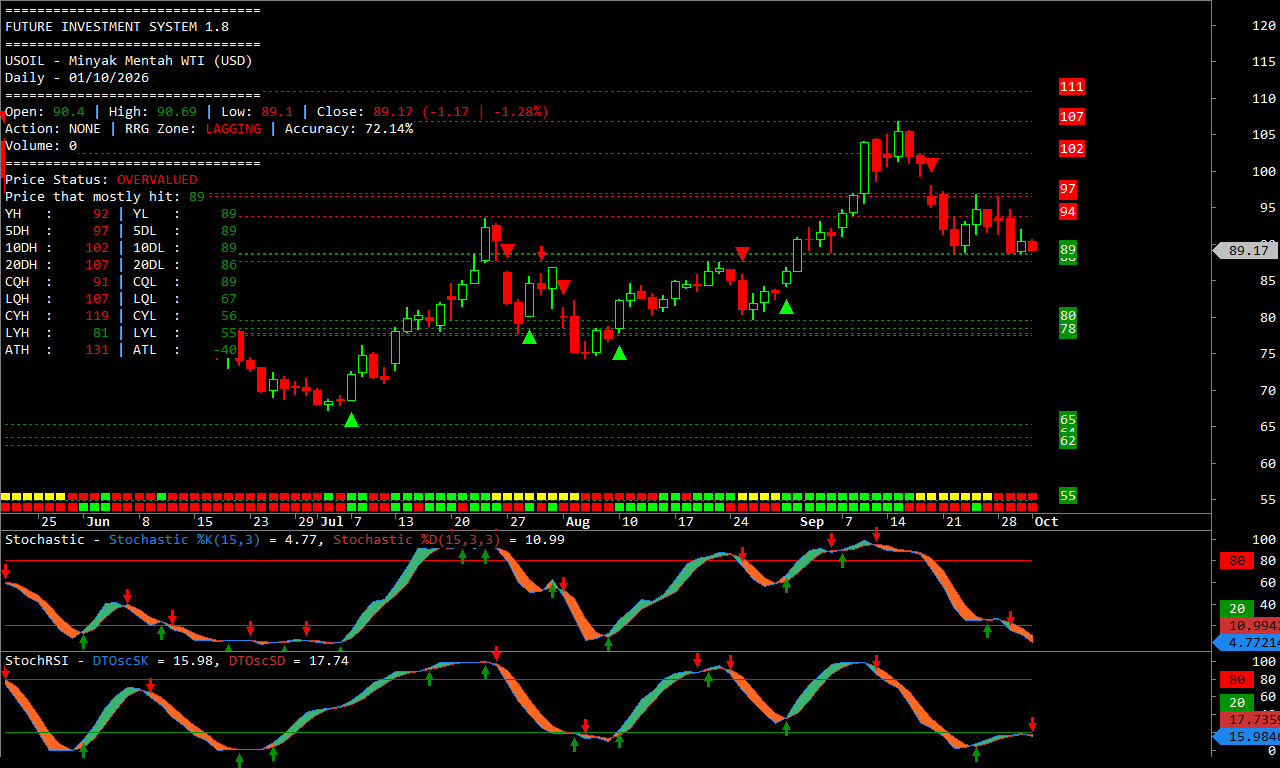Click the 89.17 current price tag

click(x=1246, y=251)
